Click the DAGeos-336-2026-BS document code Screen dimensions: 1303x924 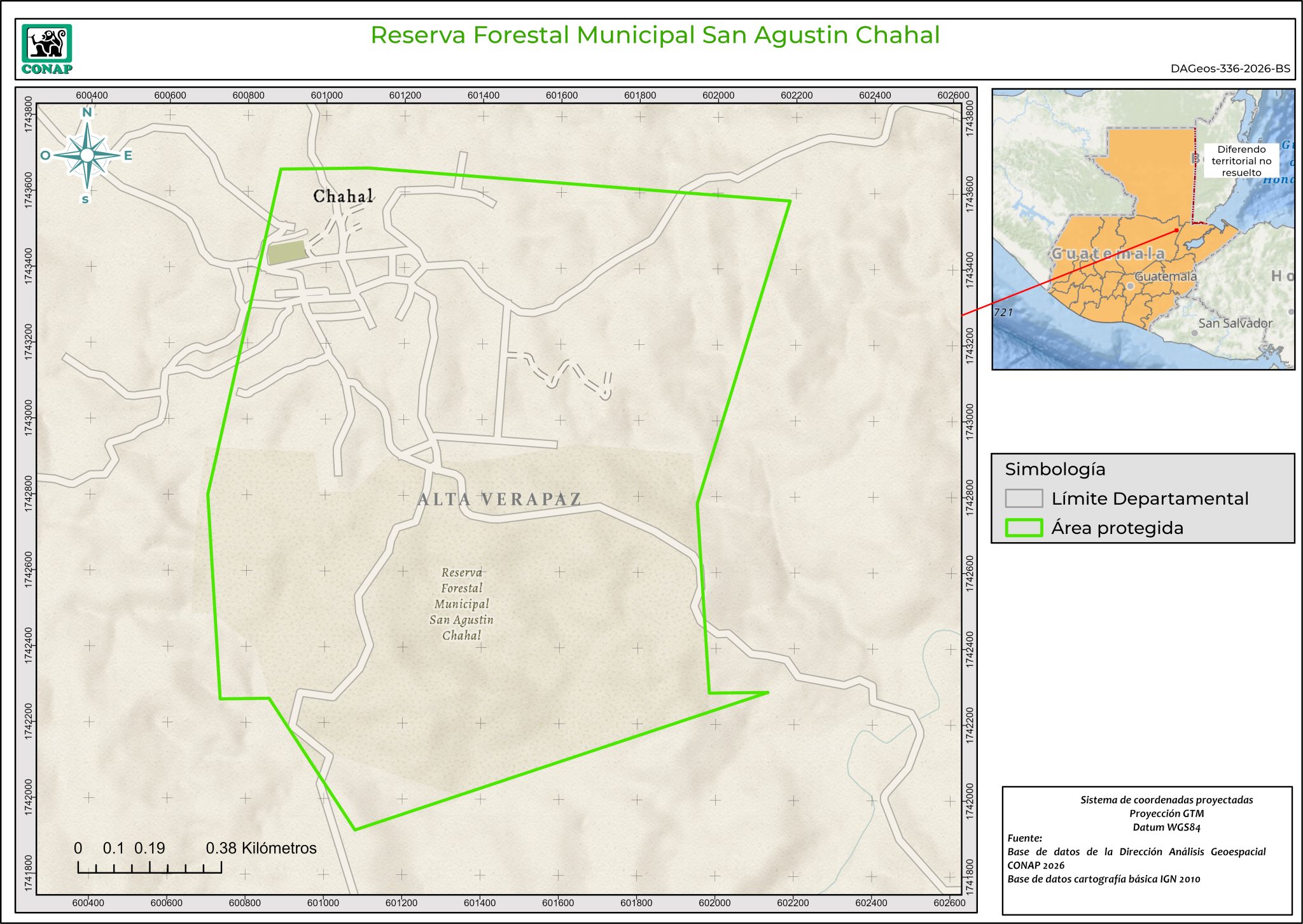tap(1230, 69)
